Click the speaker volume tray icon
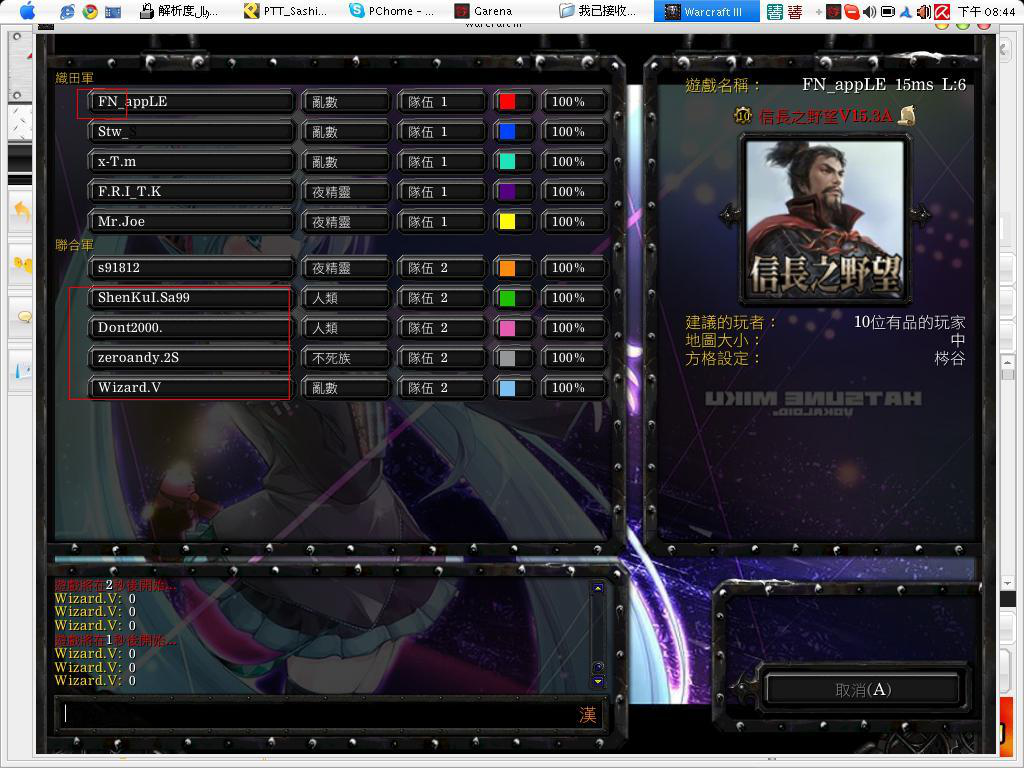The image size is (1024, 768). click(869, 11)
